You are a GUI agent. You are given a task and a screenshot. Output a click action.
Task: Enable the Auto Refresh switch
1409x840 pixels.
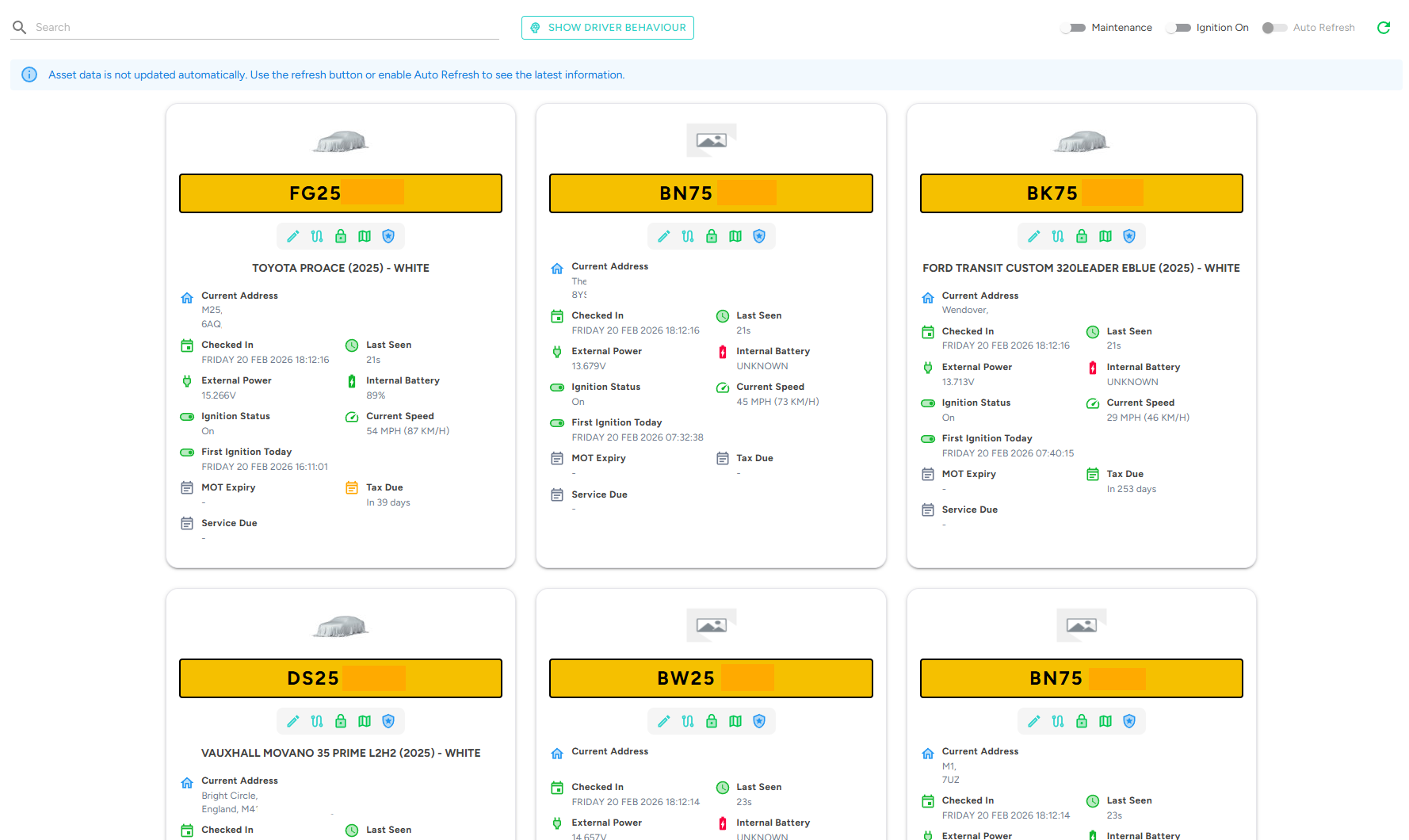pos(1275,28)
